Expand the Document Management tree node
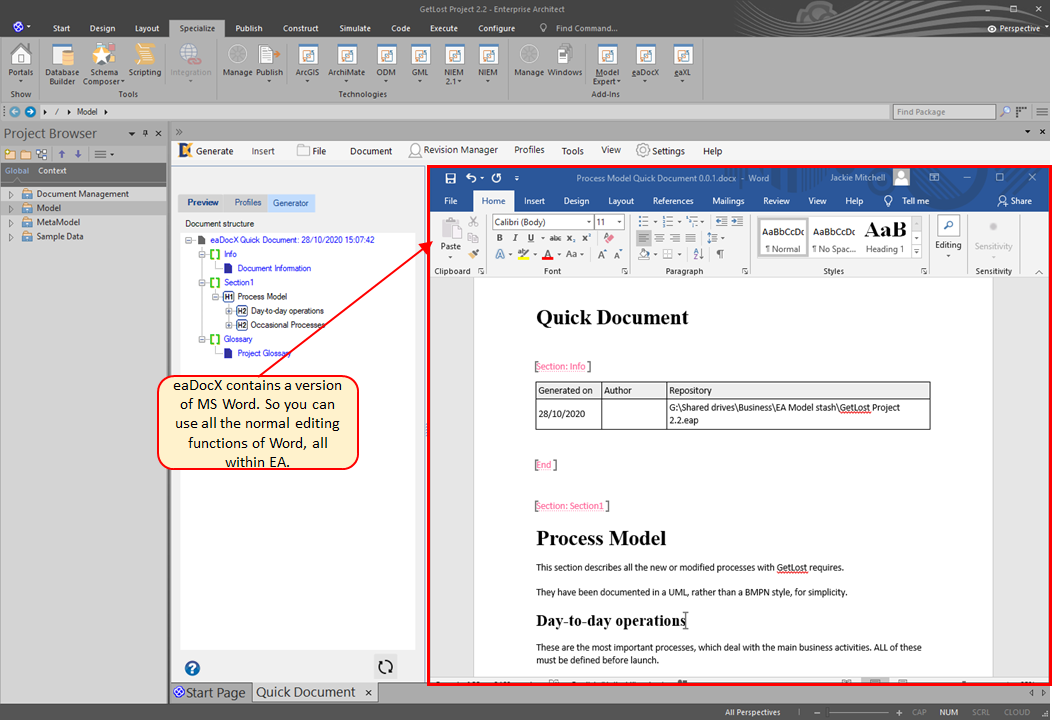 click(11, 194)
